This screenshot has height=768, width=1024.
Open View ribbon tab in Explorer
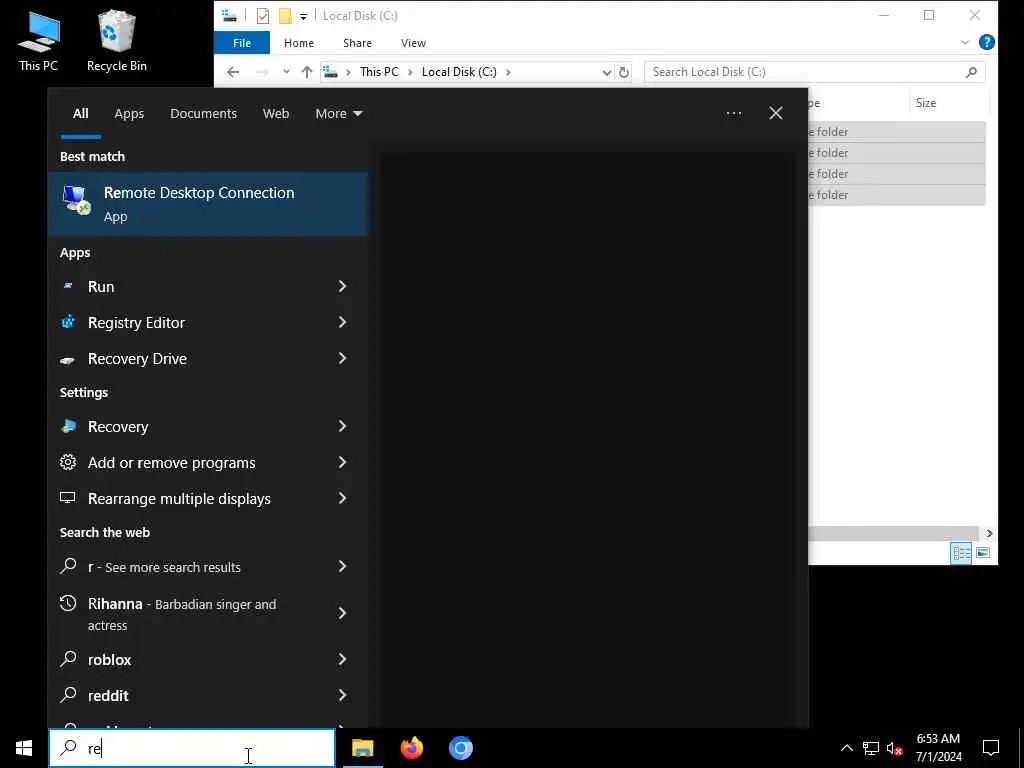point(413,43)
